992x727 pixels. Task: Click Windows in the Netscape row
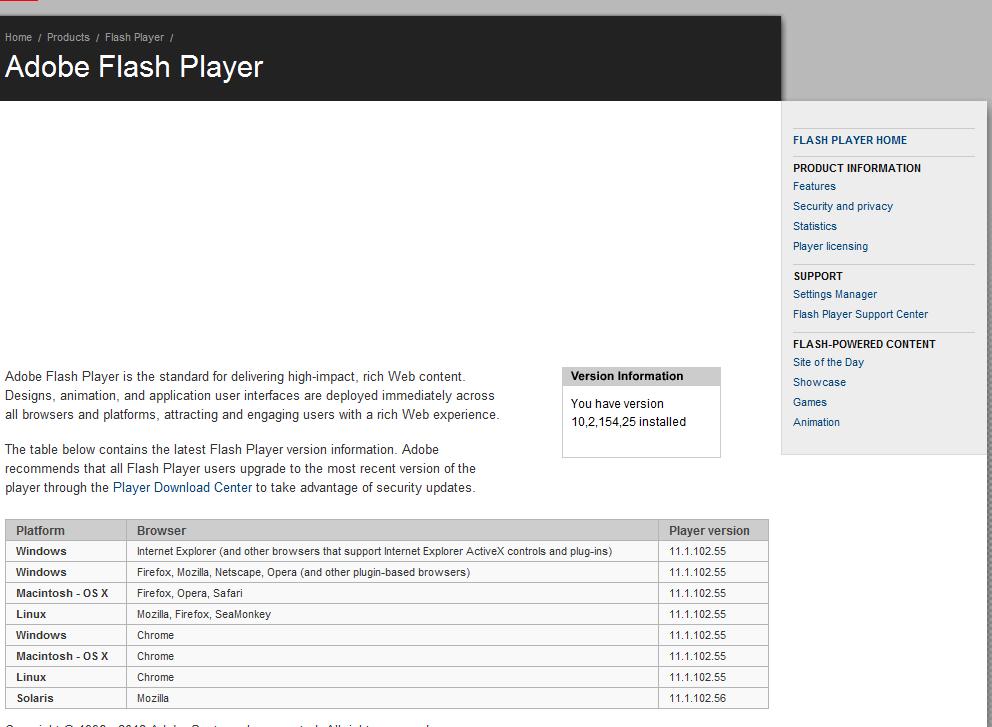66,572
